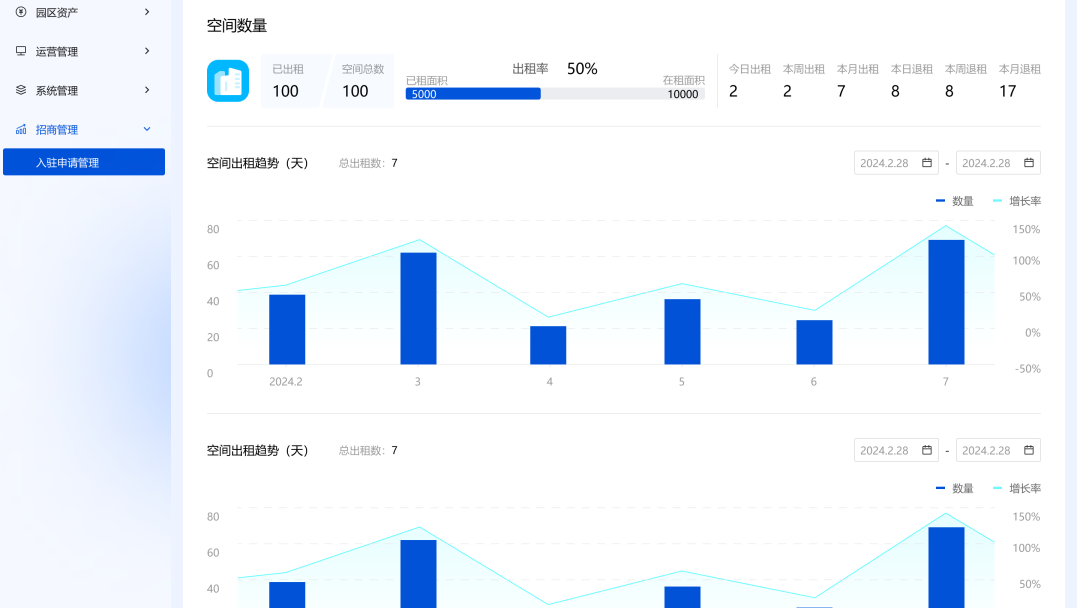Image resolution: width=1077 pixels, height=608 pixels.
Task: Collapse the 招商管理 menu chevron
Action: [x=147, y=129]
